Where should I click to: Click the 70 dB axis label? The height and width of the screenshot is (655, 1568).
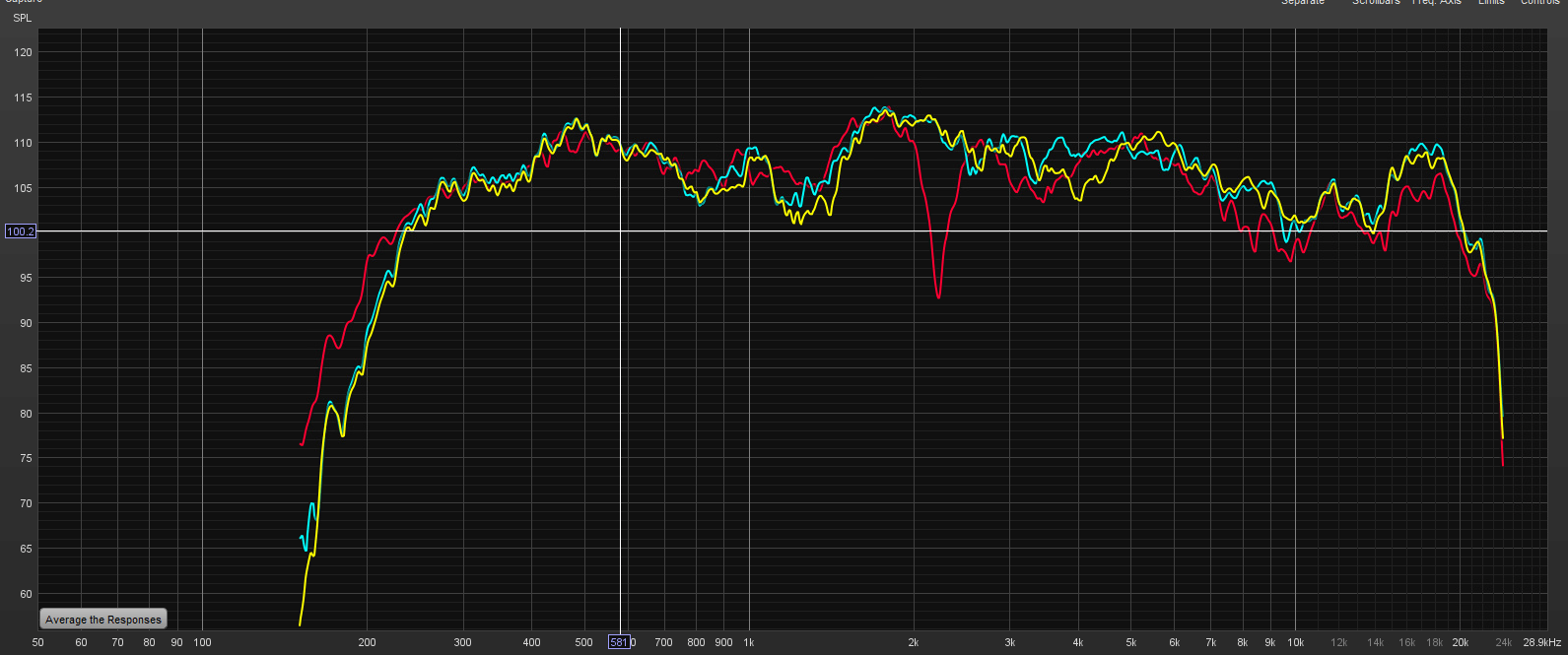(x=26, y=503)
